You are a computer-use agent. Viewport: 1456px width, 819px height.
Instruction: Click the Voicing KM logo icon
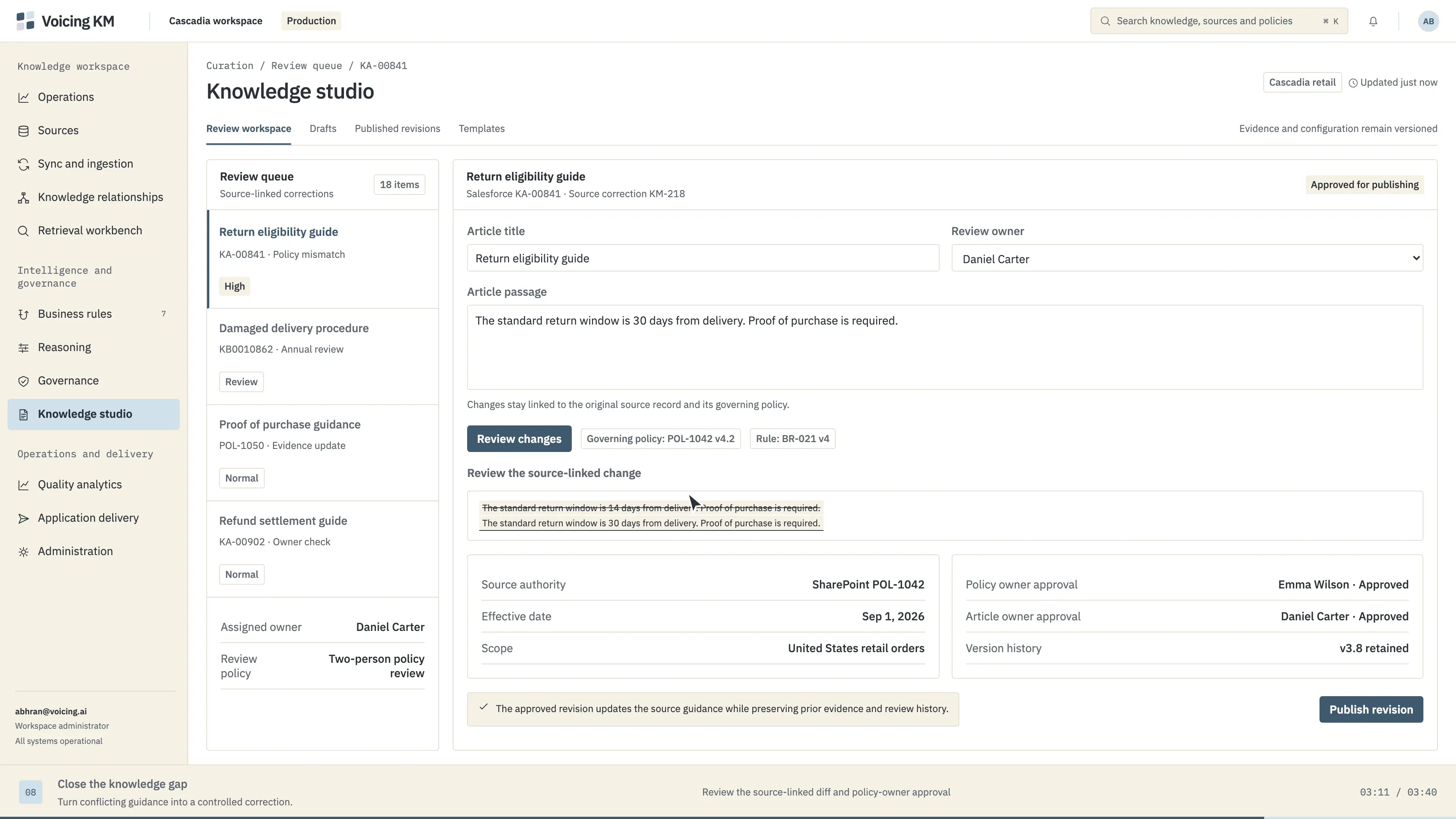coord(25,21)
